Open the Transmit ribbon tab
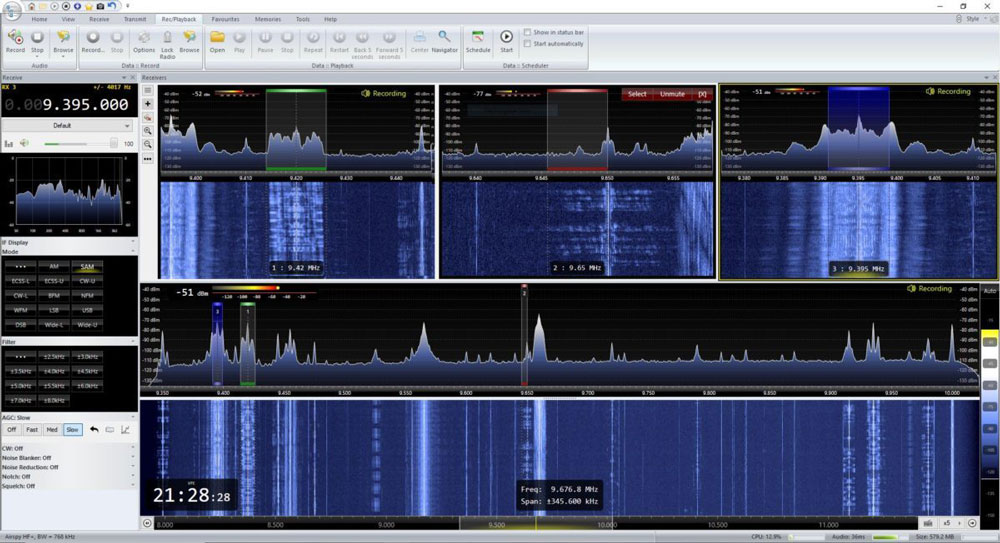The height and width of the screenshot is (543, 1000). 135,19
